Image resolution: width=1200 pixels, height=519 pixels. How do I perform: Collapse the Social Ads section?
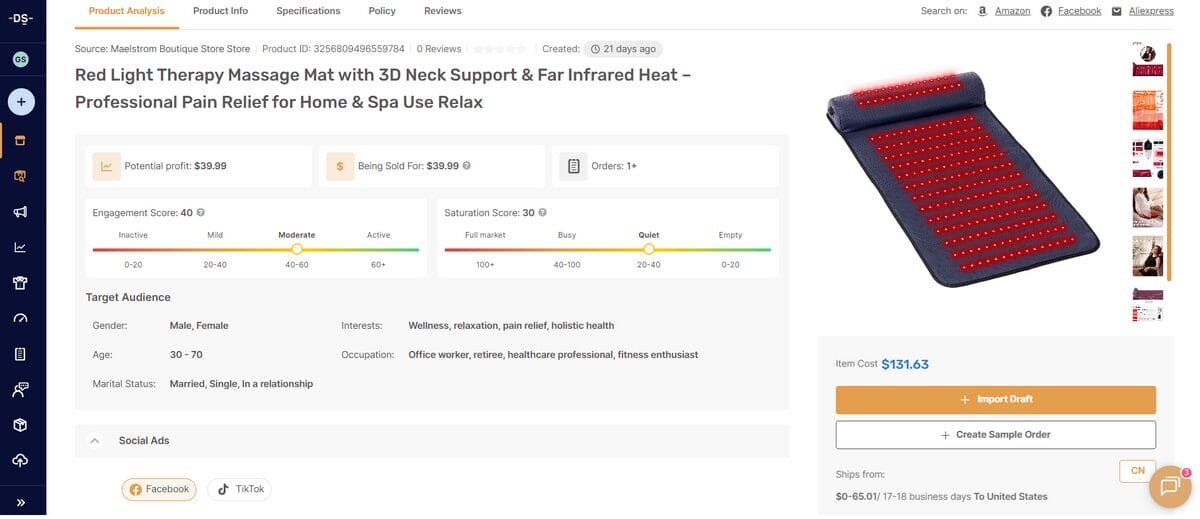[x=95, y=440]
